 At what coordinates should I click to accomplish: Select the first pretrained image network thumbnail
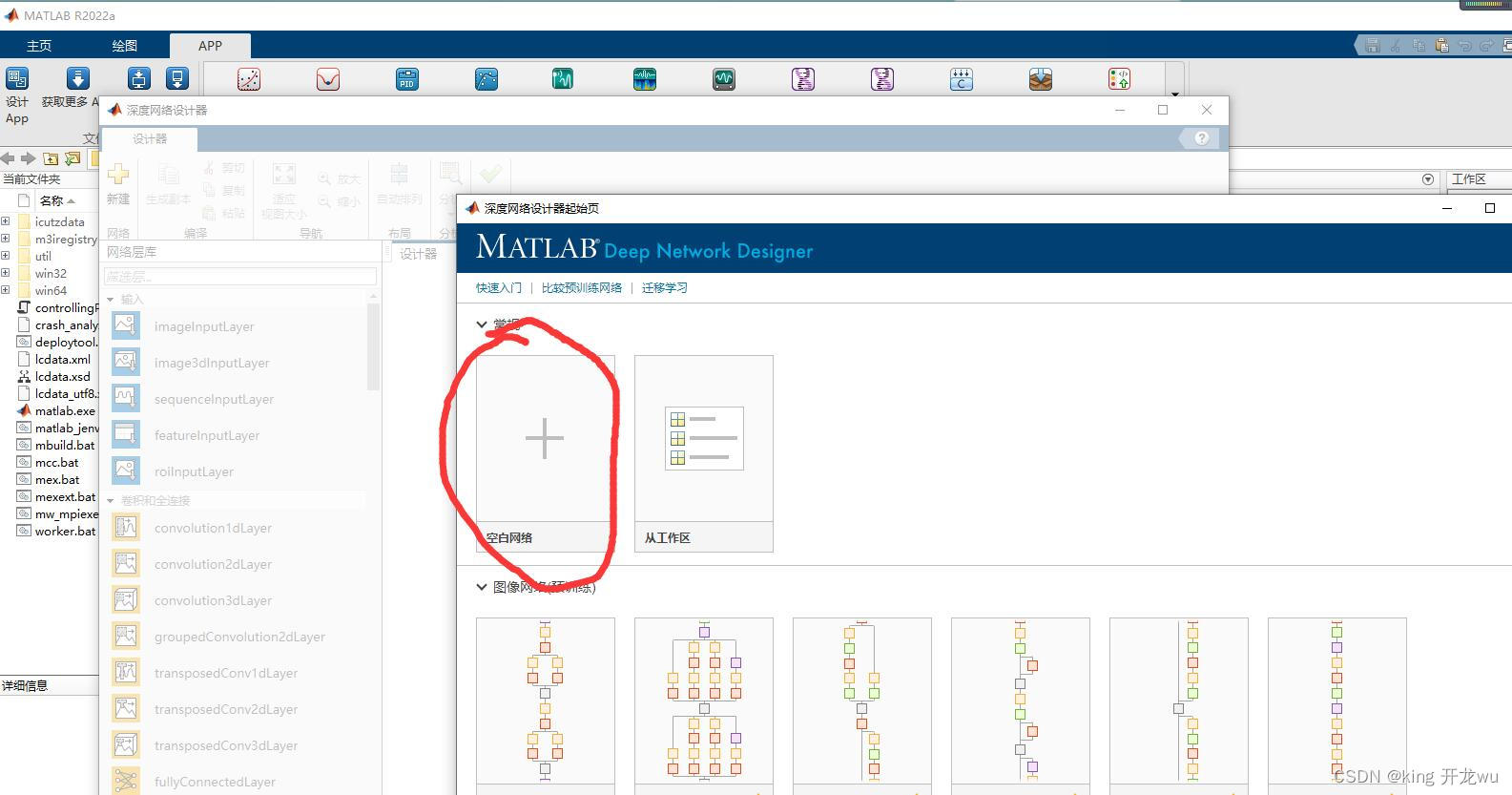click(546, 704)
